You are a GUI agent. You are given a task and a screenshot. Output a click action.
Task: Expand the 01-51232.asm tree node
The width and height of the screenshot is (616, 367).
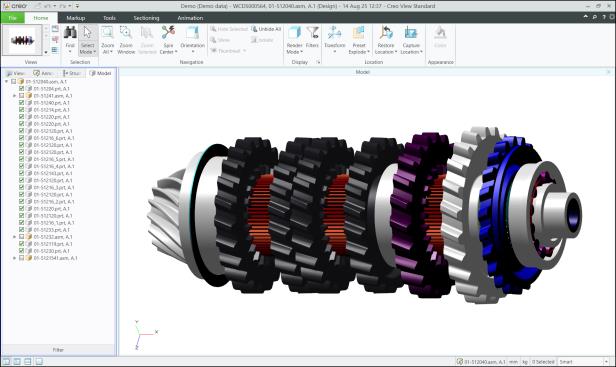pyautogui.click(x=15, y=237)
